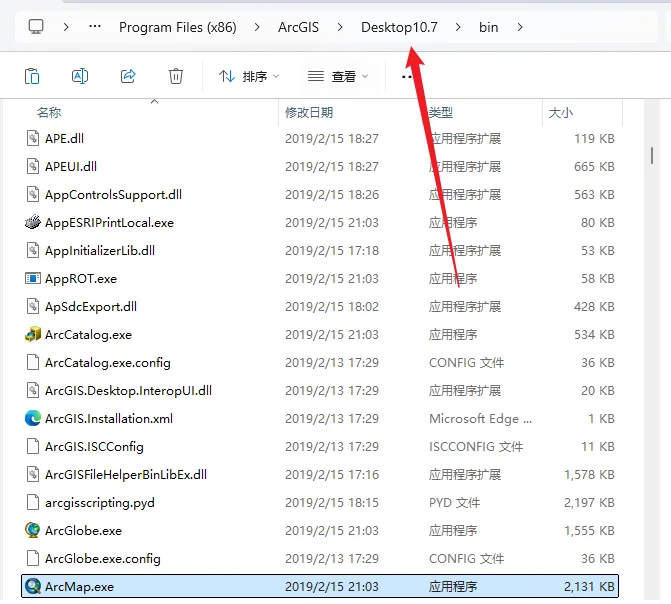Click the AppROT.exe file name
This screenshot has width=671, height=604.
pyautogui.click(x=81, y=279)
